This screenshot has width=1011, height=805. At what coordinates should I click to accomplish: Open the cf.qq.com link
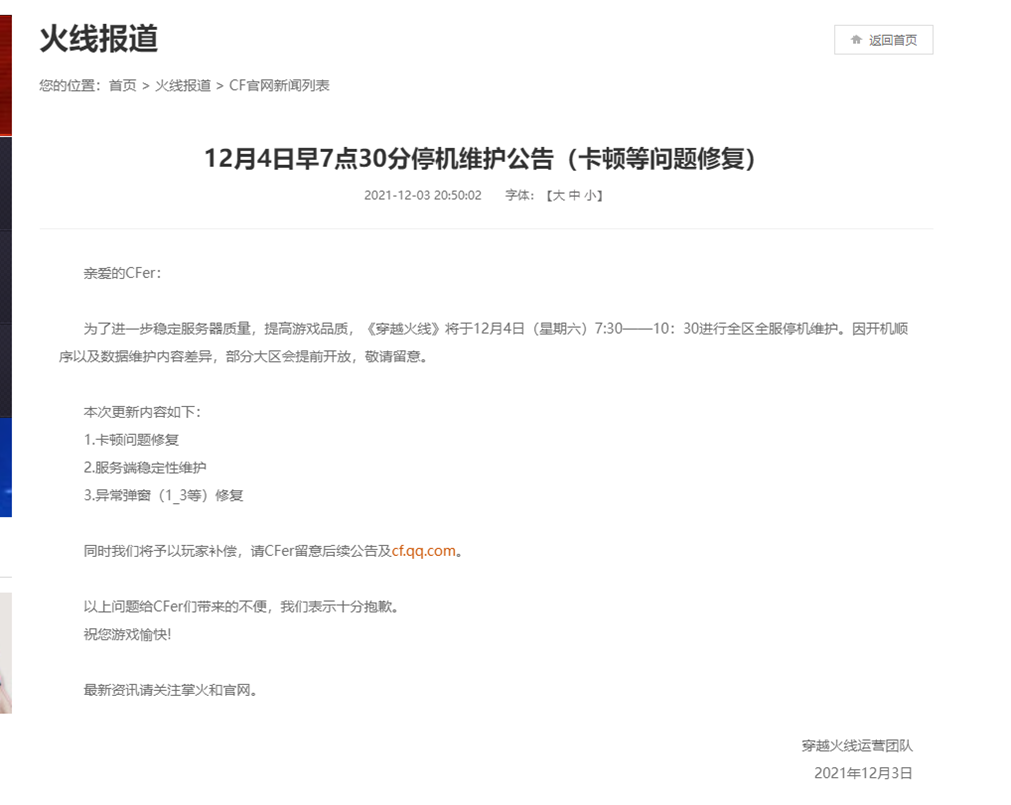tap(423, 551)
